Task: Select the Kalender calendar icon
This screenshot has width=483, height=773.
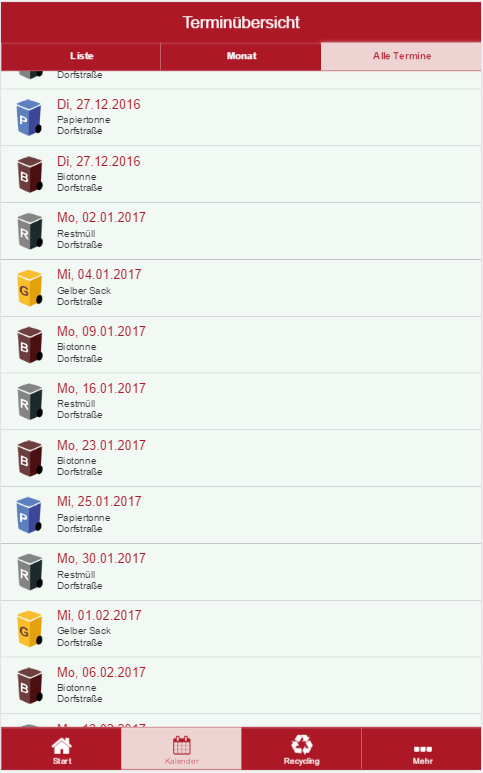Action: coord(181,745)
